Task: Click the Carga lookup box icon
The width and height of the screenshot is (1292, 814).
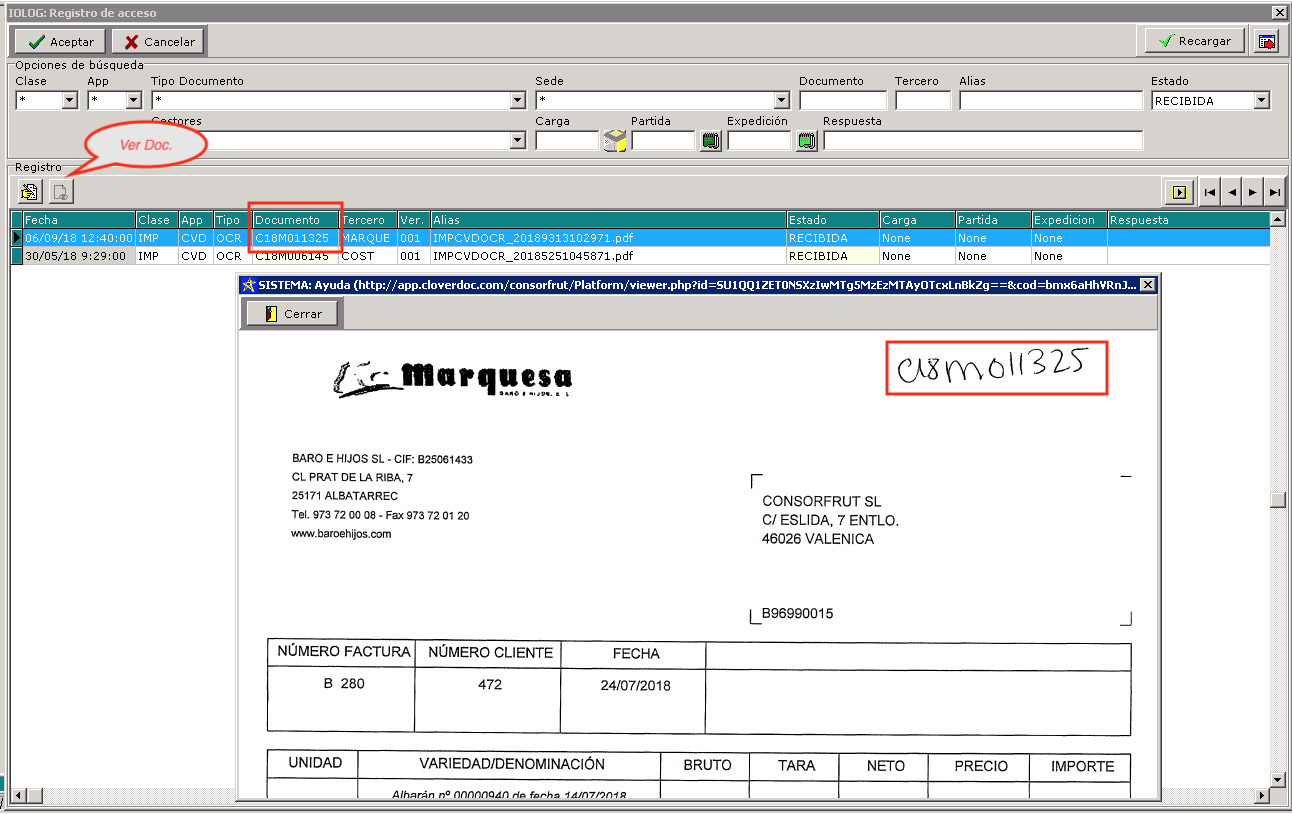Action: pyautogui.click(x=614, y=141)
